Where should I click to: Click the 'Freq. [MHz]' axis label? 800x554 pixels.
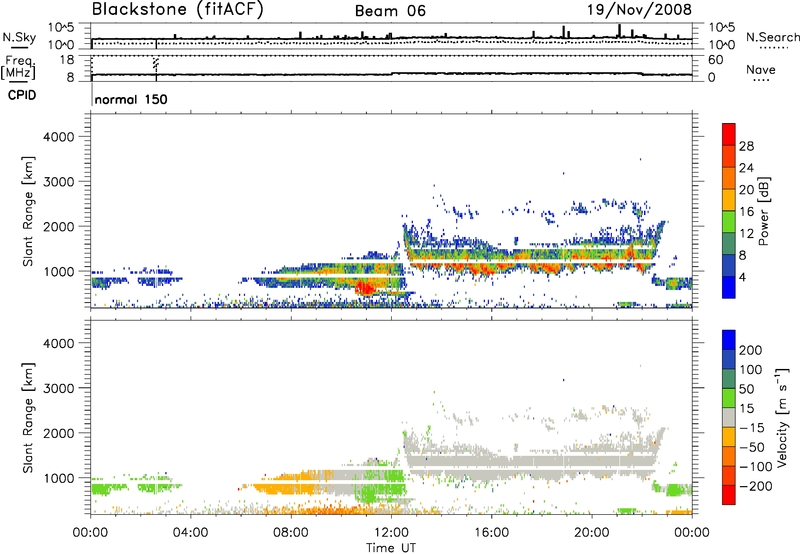[18, 67]
